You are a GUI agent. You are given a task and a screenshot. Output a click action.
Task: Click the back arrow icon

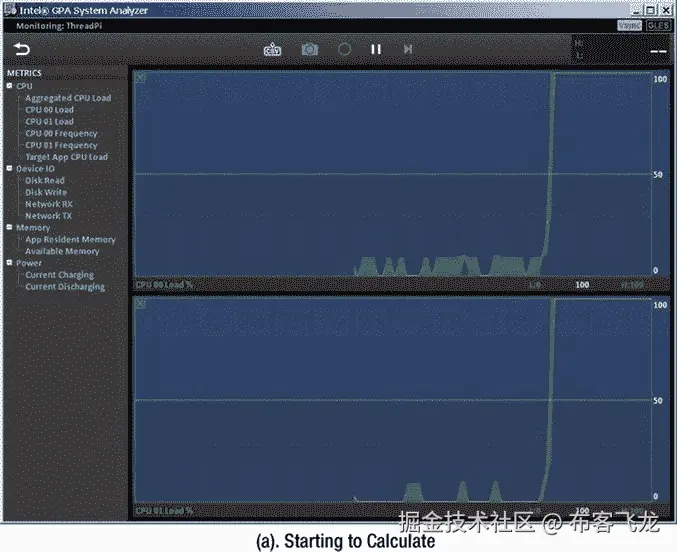(22, 49)
